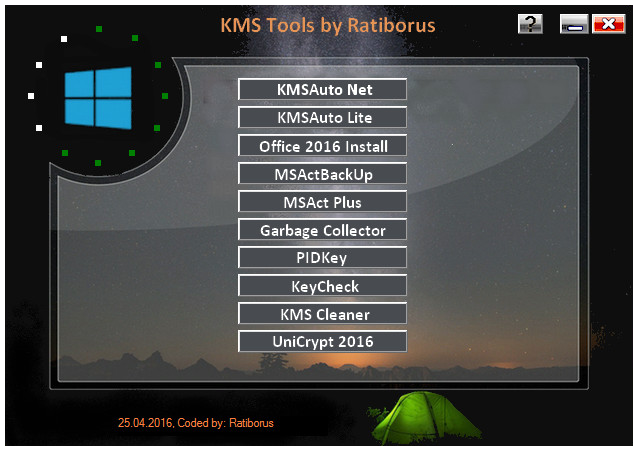Launch KMSAuto Net
The width and height of the screenshot is (639, 455).
tap(322, 90)
